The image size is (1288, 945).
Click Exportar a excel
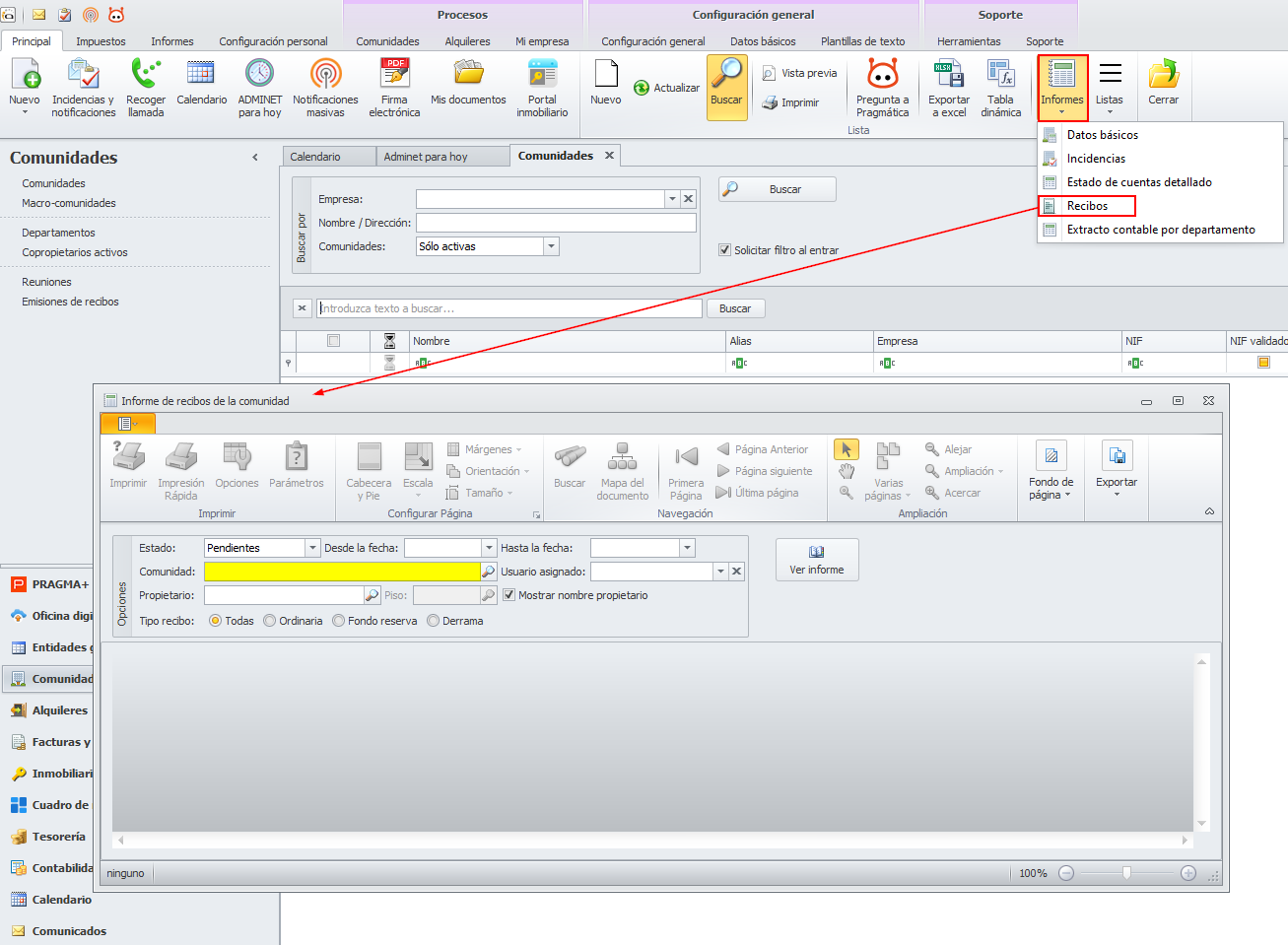948,87
